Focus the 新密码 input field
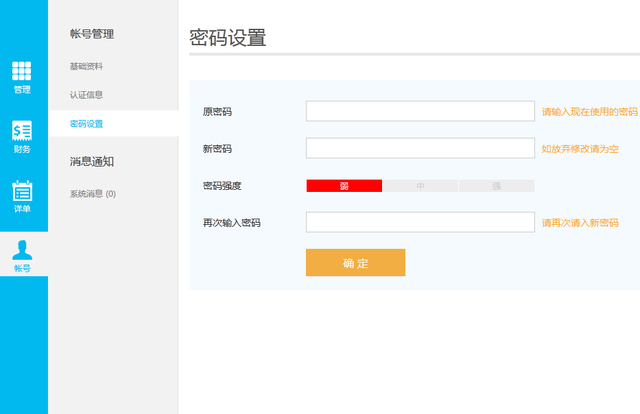640x414 pixels. (420, 148)
